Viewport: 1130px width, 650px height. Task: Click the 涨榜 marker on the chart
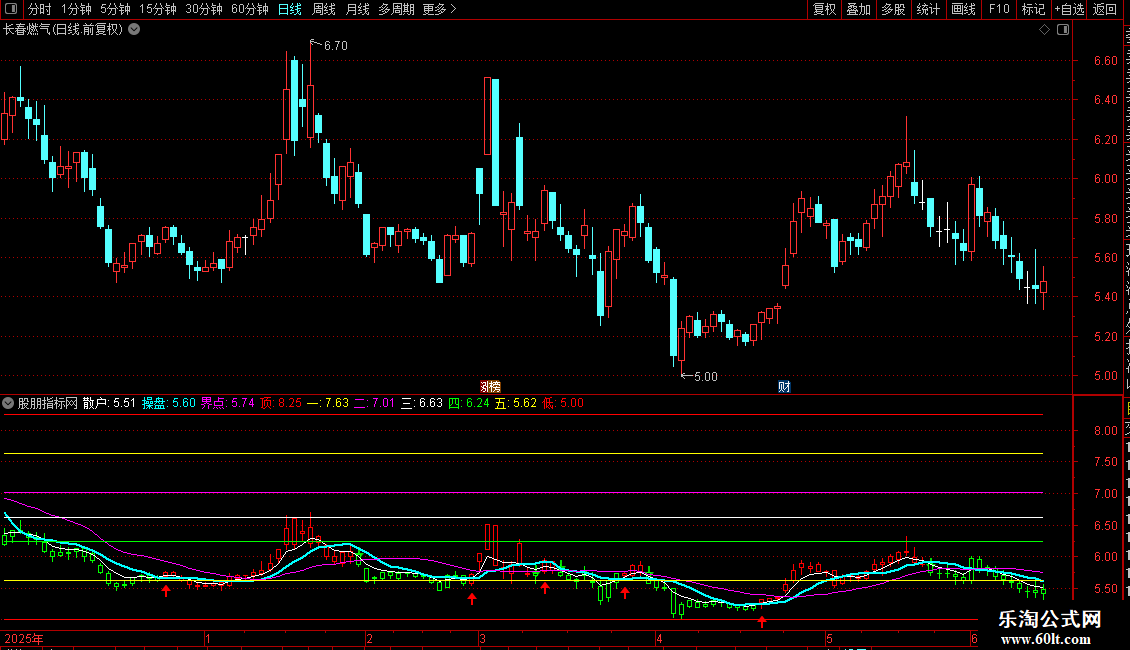490,387
